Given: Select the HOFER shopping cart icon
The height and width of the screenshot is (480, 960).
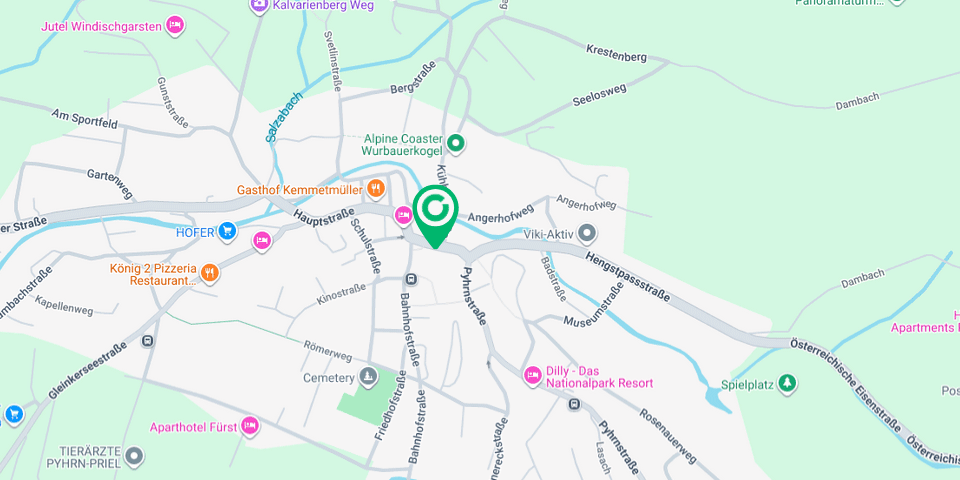Looking at the screenshot, I should (x=227, y=231).
